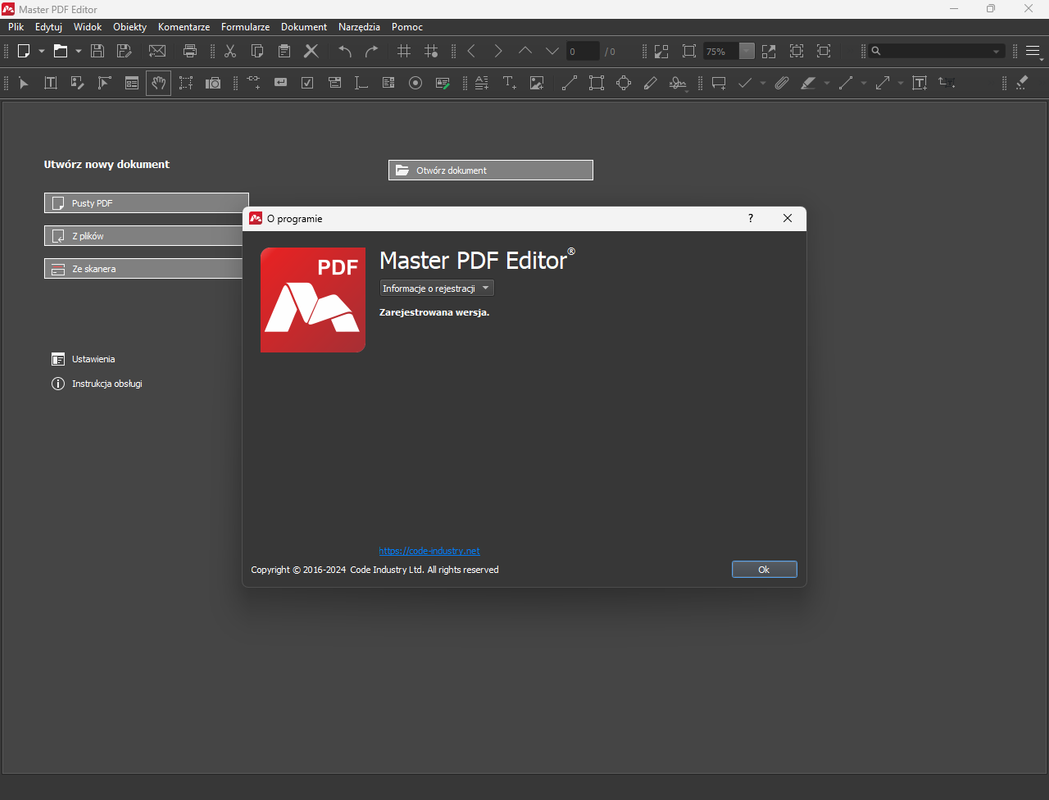Open the arrow measurement tool dropdown
The height and width of the screenshot is (800, 1049).
click(x=900, y=83)
